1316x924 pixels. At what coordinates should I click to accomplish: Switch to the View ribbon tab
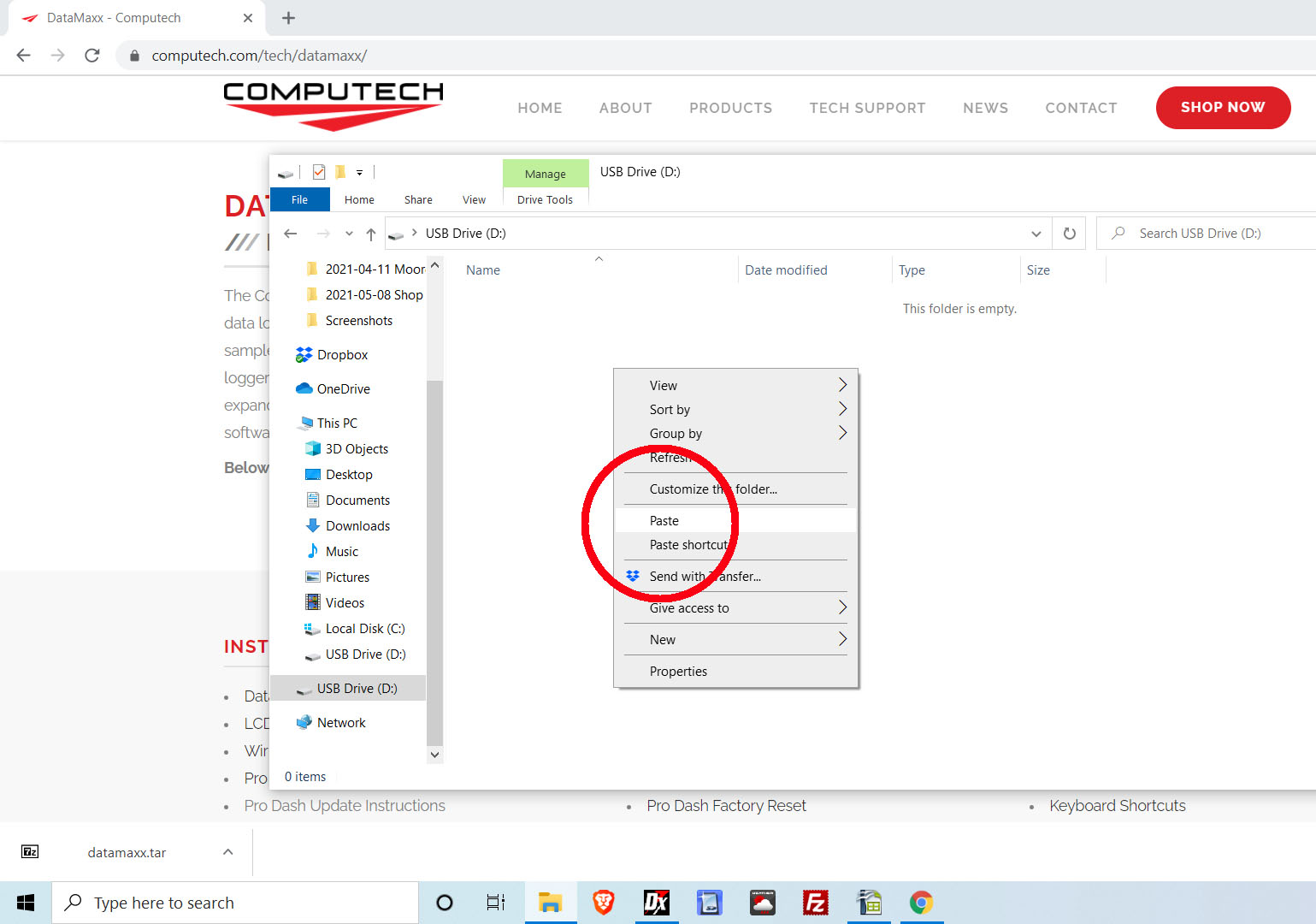[474, 199]
